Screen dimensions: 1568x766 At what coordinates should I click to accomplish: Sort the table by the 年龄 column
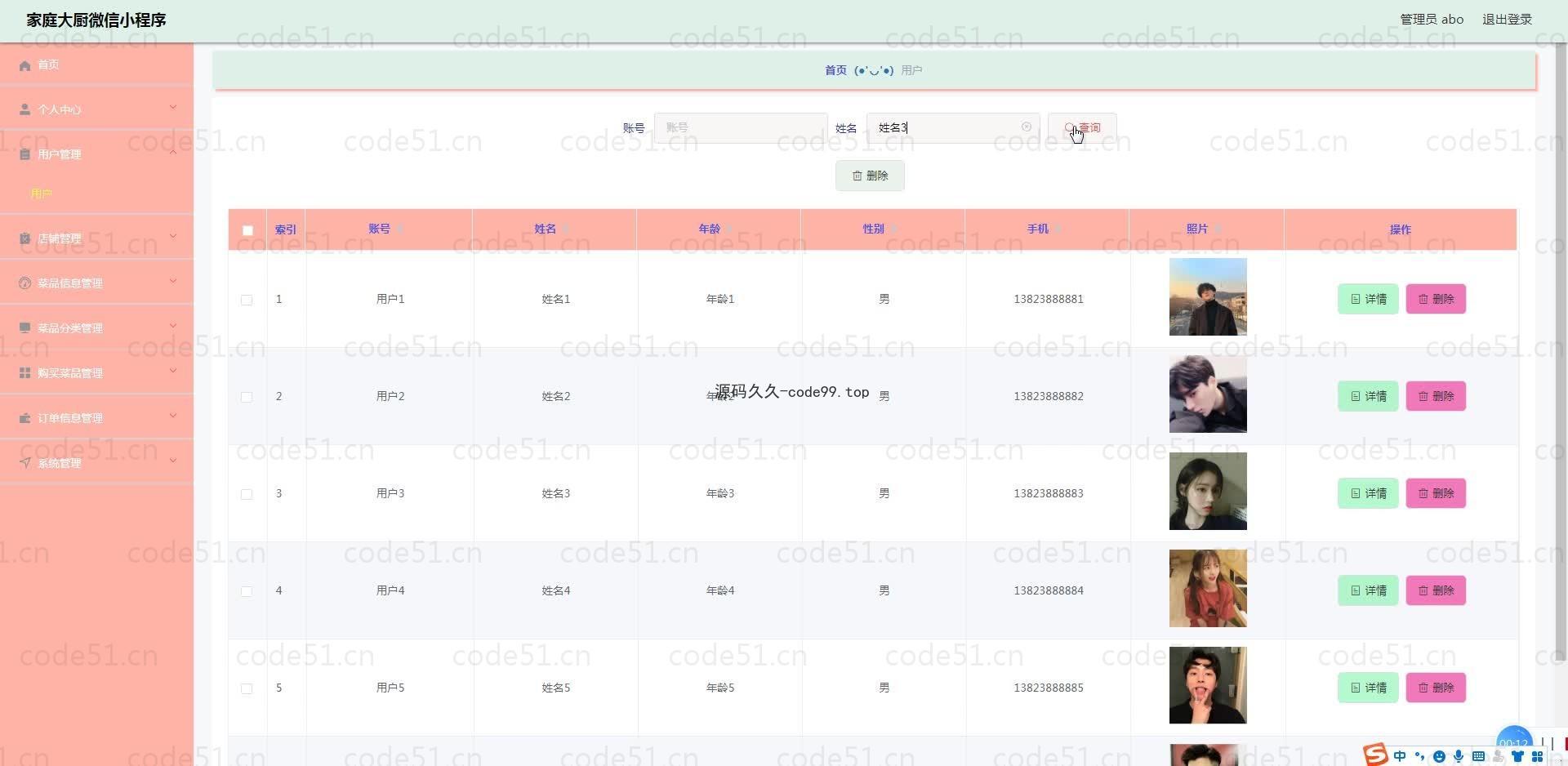[729, 229]
